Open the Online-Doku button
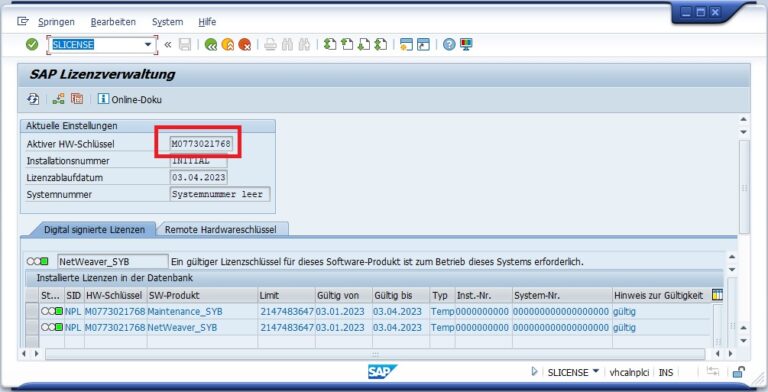This screenshot has width=768, height=392. tap(130, 99)
